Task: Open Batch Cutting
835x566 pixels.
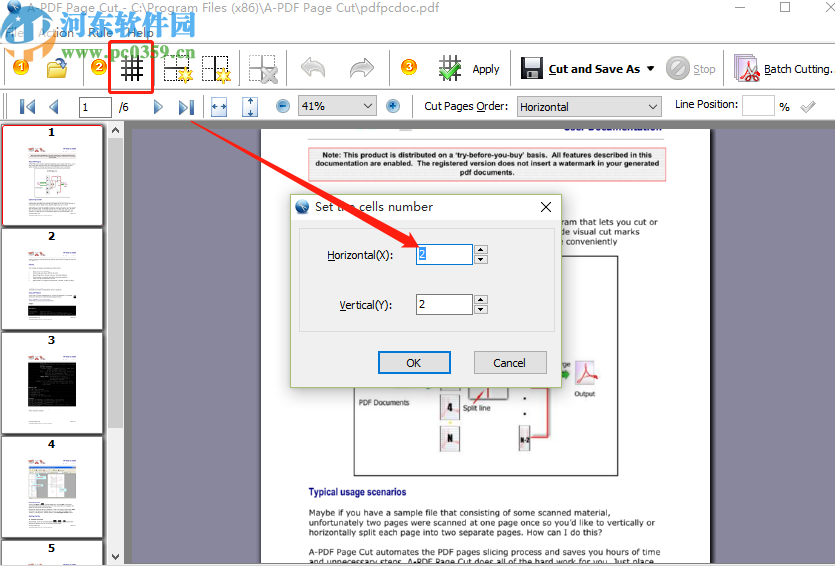Action: pos(783,69)
